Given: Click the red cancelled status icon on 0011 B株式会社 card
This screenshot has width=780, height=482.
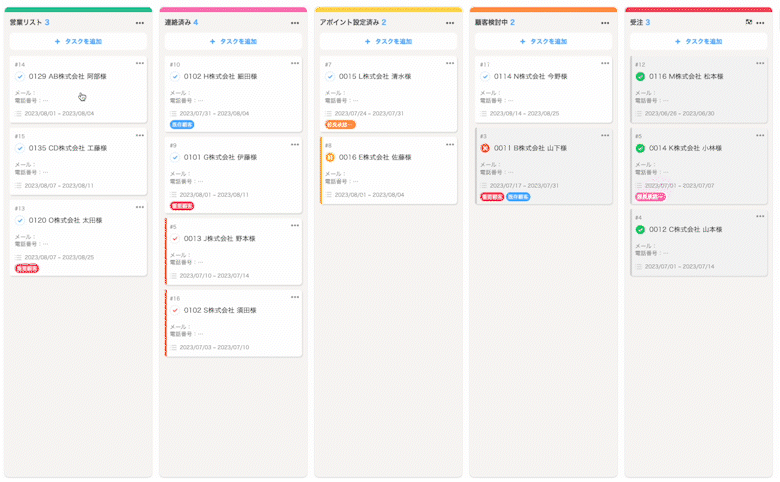Looking at the screenshot, I should click(485, 148).
